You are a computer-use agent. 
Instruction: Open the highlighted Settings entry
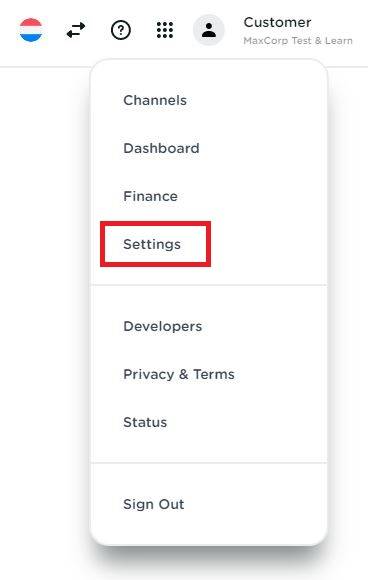coord(152,244)
